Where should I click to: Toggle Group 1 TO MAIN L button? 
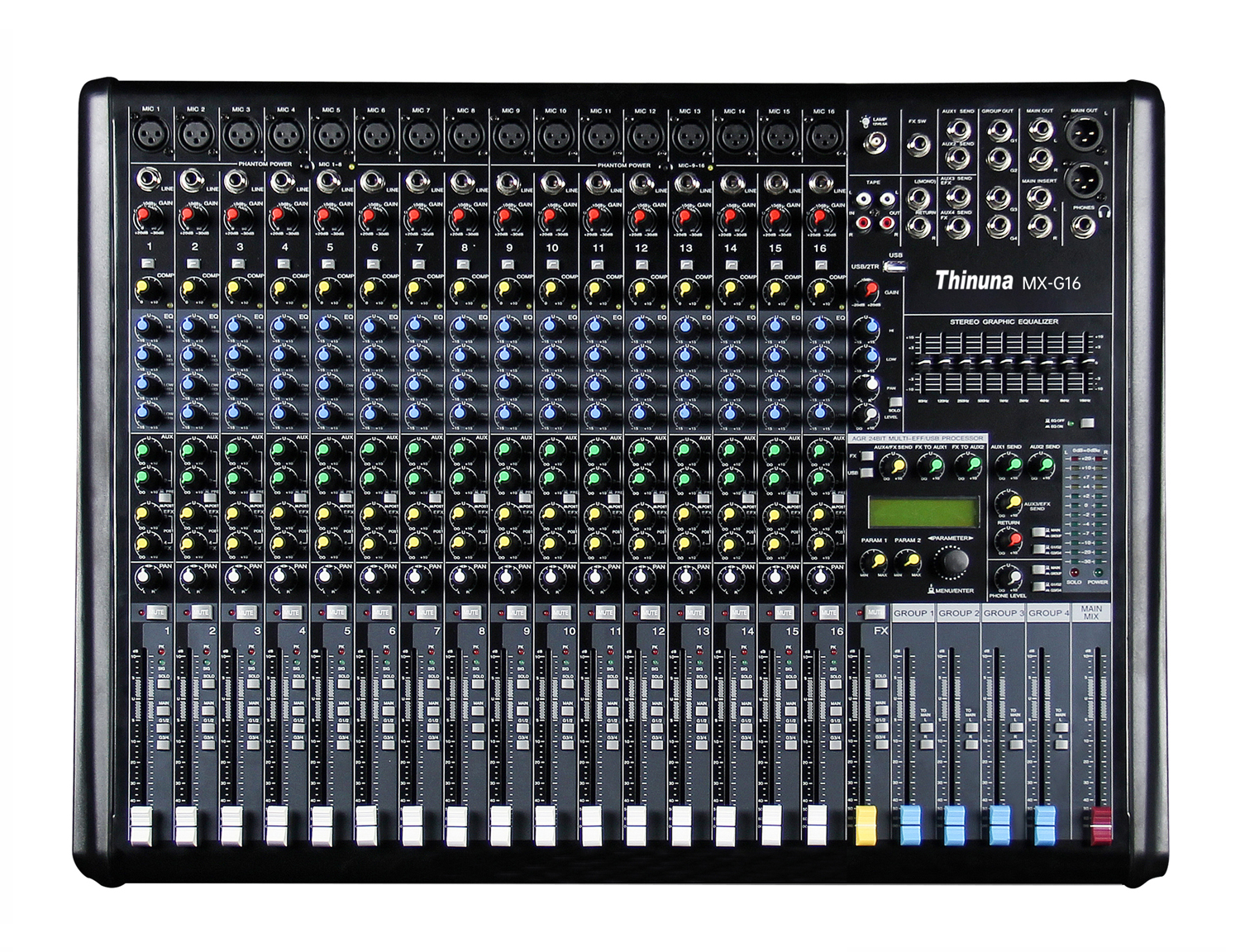(x=927, y=727)
